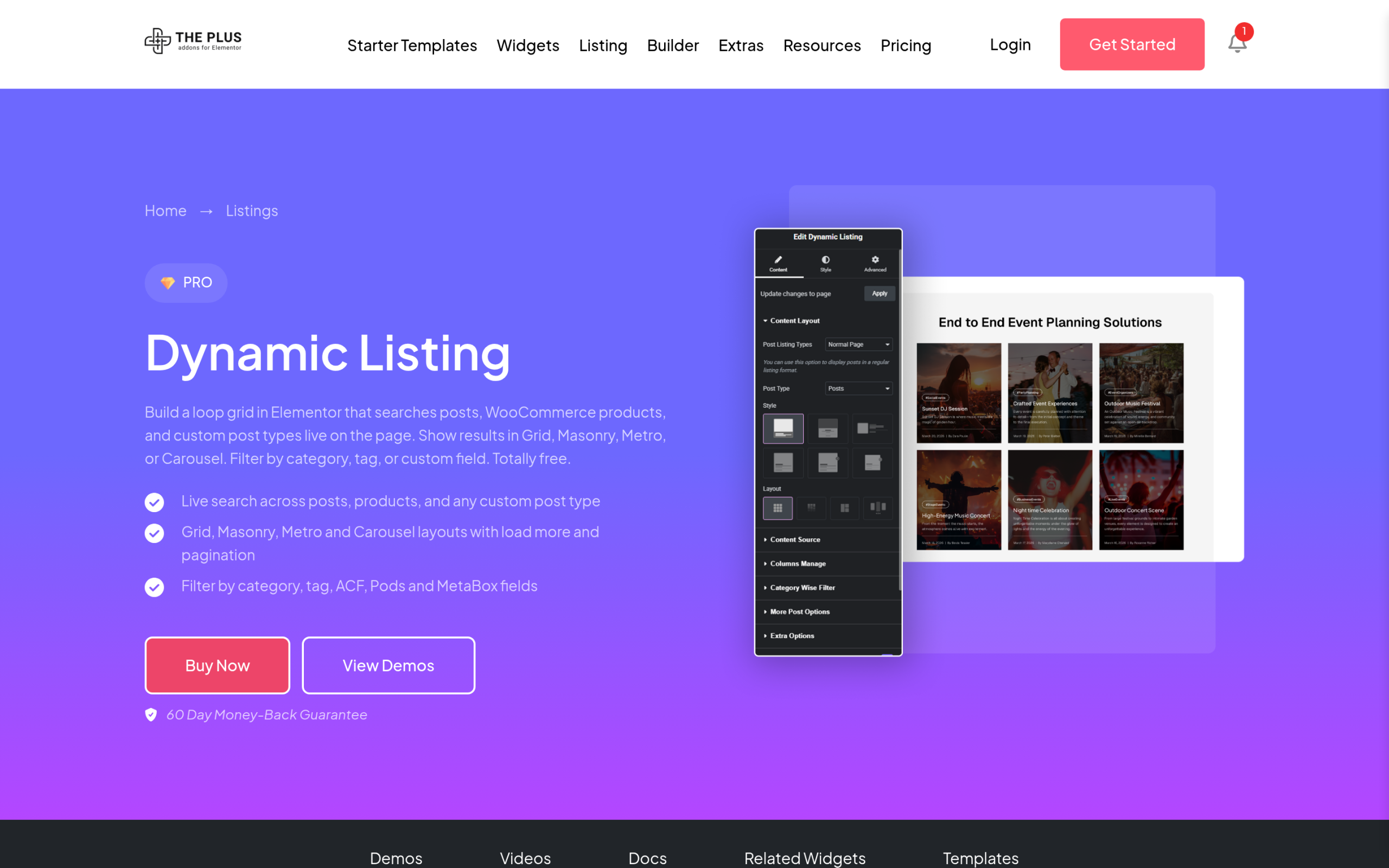Open the High-Energy Music Concert card
Image resolution: width=1389 pixels, height=868 pixels.
click(959, 500)
